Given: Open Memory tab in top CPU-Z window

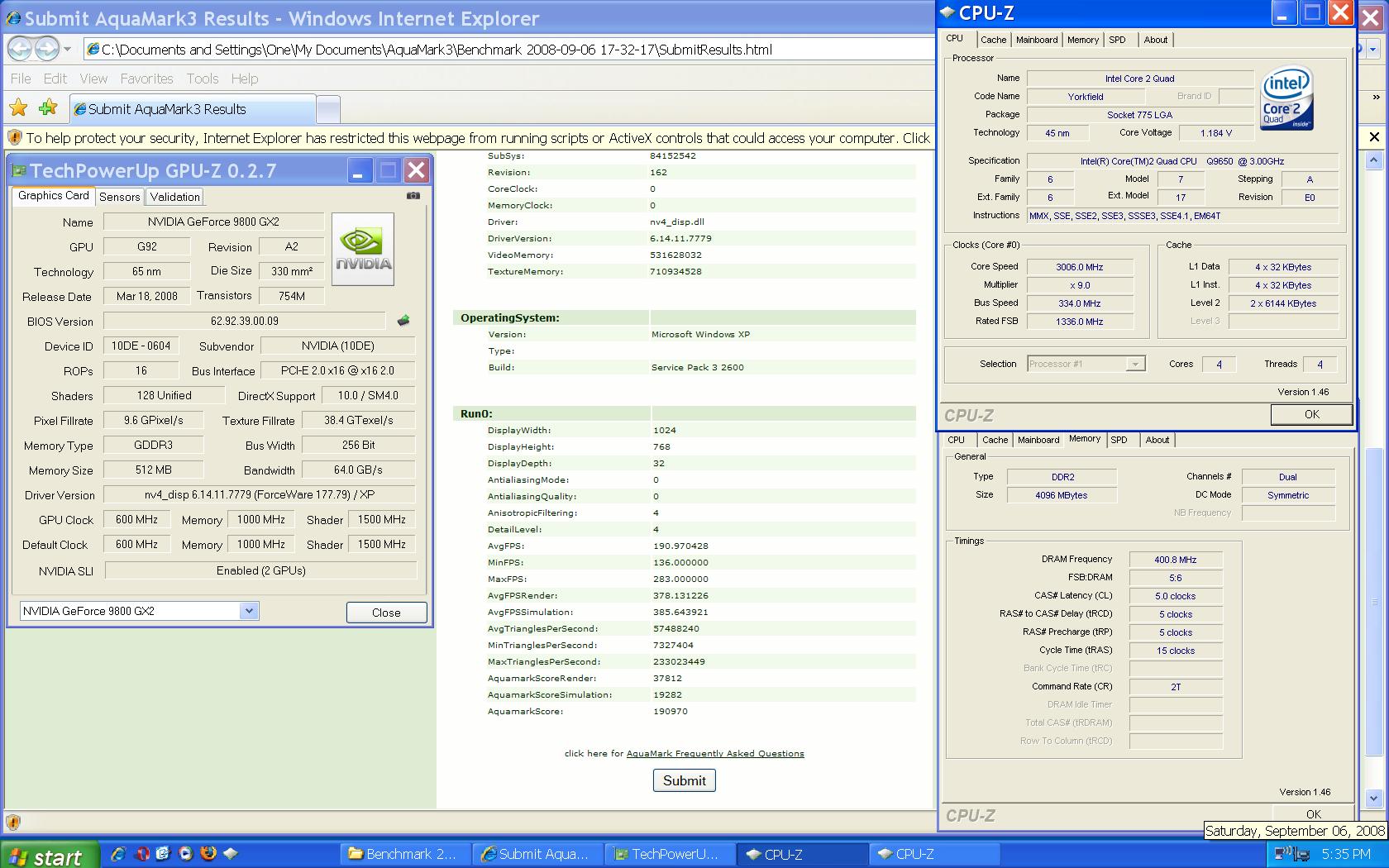Looking at the screenshot, I should click(1083, 40).
